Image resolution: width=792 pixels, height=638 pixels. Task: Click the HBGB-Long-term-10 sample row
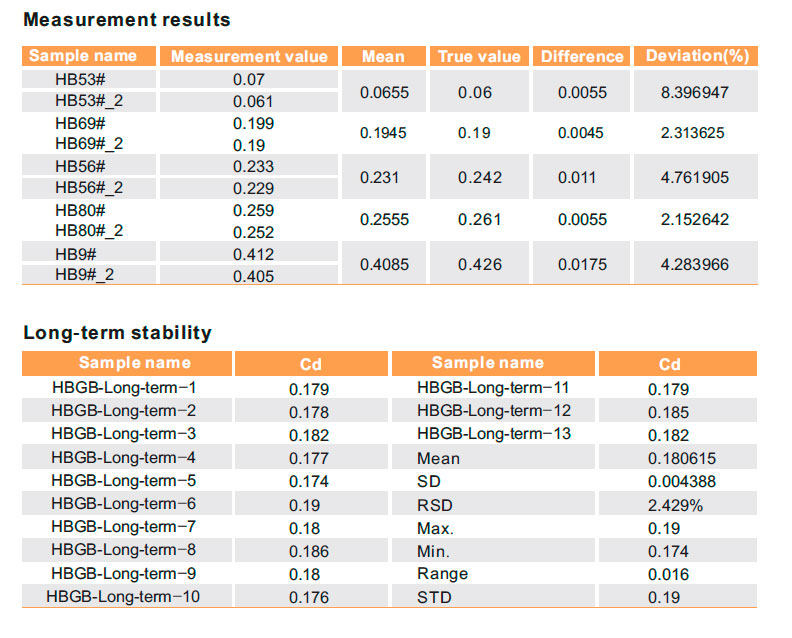coord(123,597)
